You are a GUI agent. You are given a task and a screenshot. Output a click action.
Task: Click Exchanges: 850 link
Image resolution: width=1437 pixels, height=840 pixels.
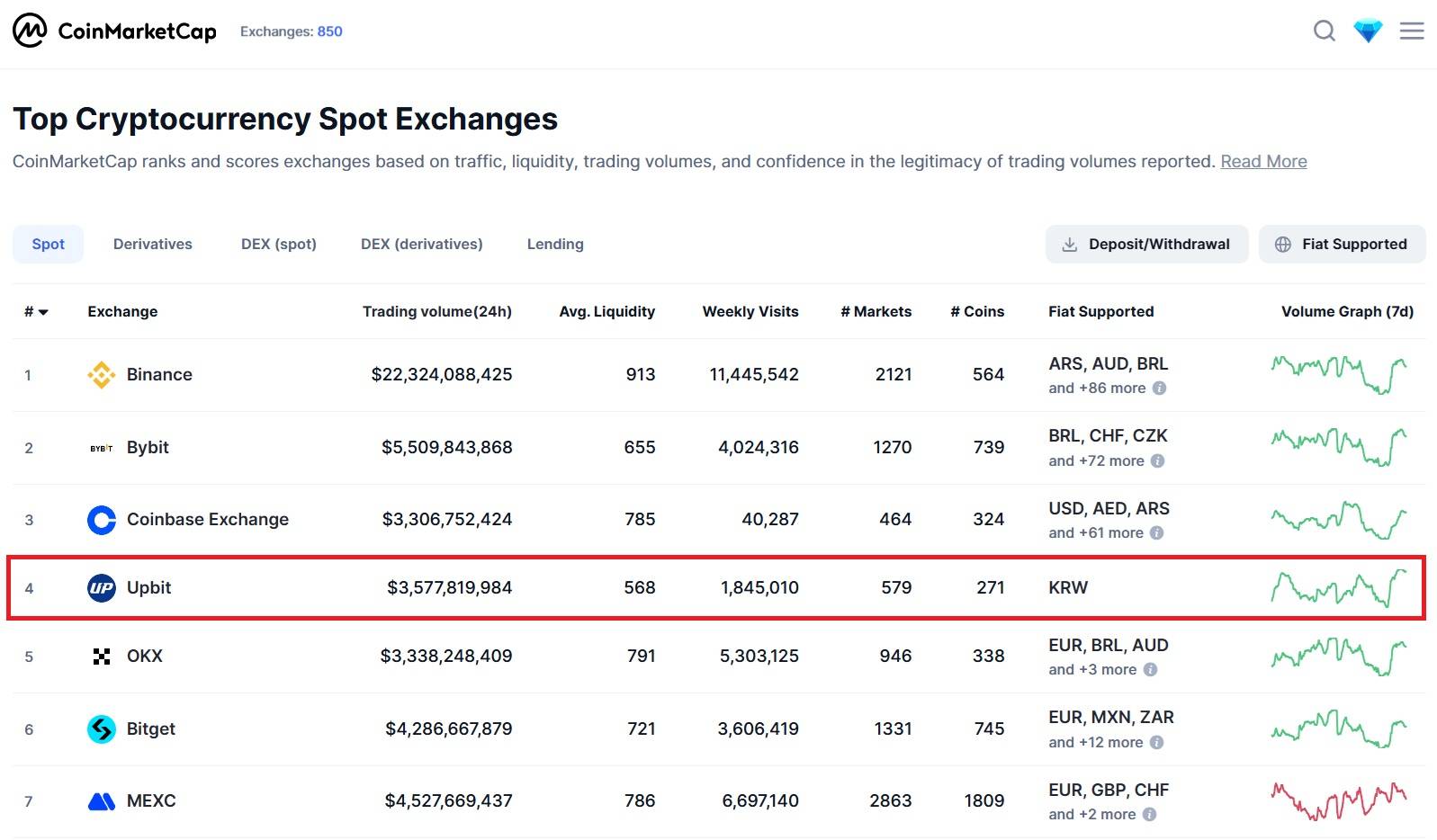click(292, 31)
